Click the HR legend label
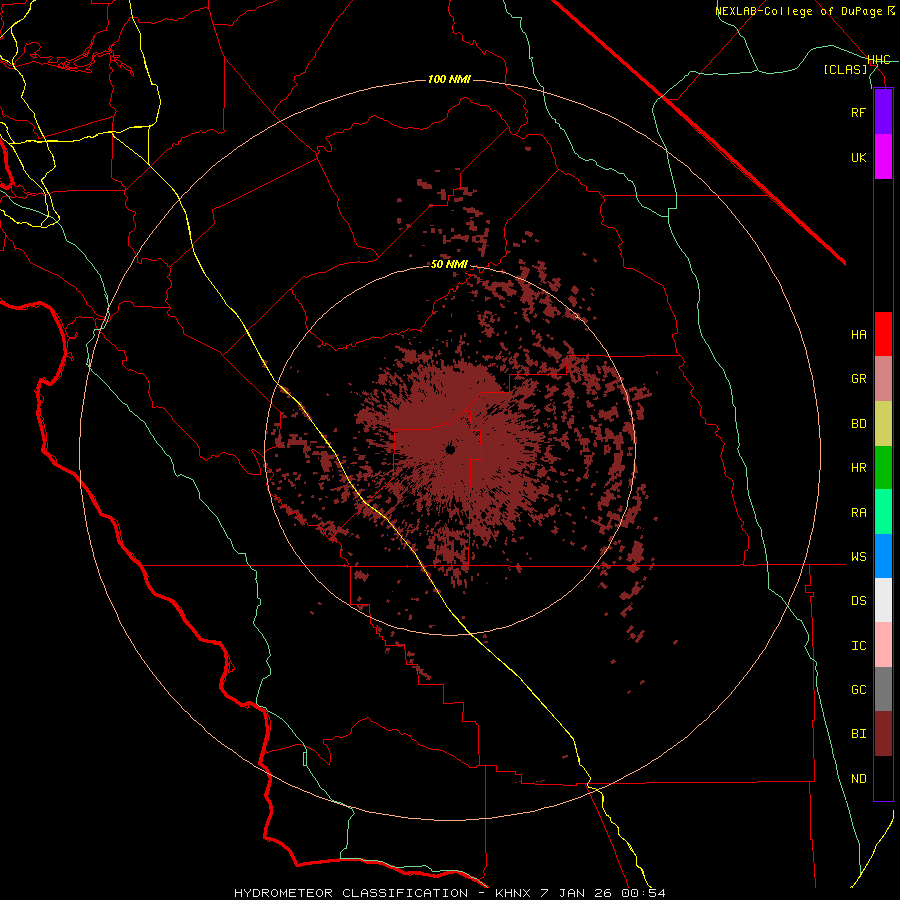 coord(858,468)
